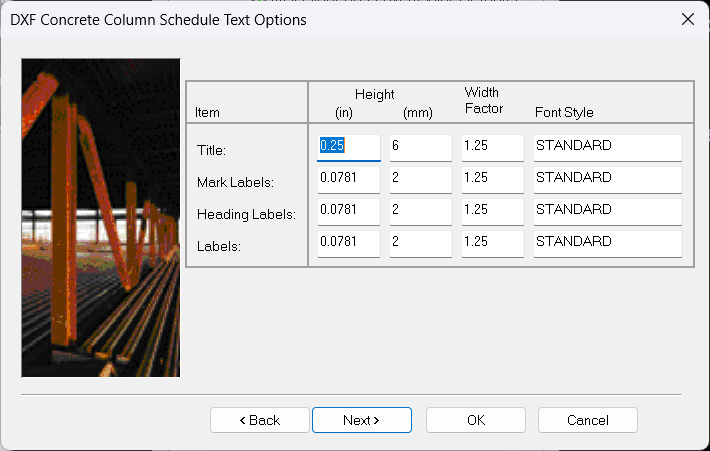Click Labels row width factor field

click(492, 242)
